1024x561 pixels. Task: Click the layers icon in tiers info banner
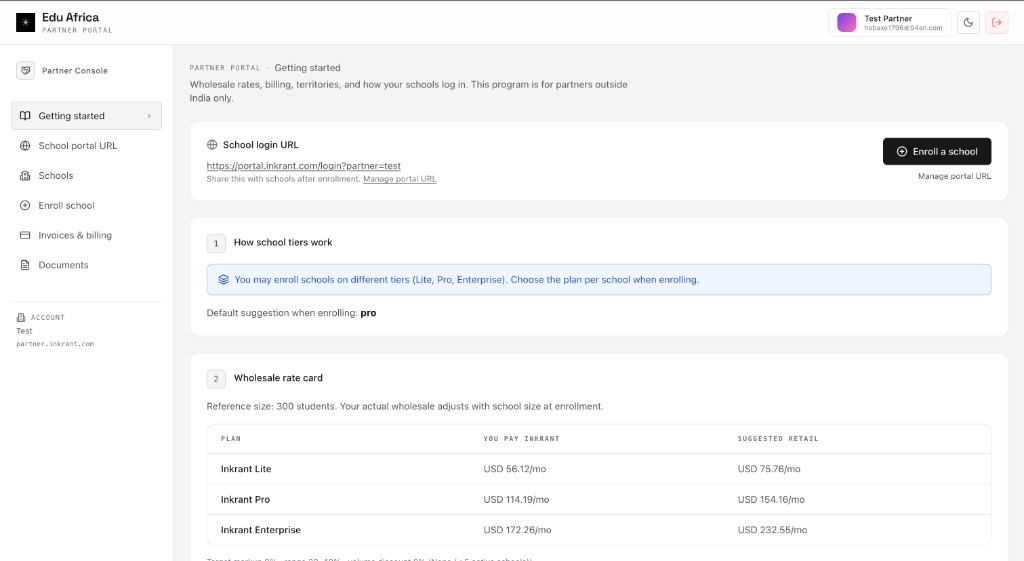223,280
